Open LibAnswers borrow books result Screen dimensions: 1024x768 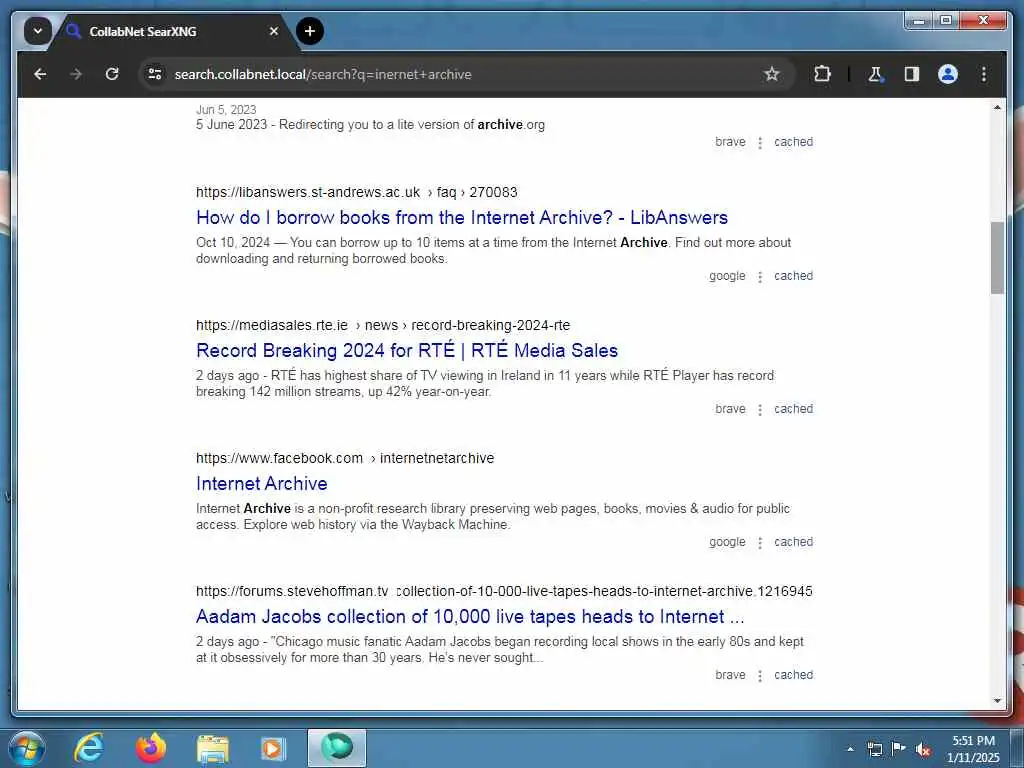point(462,217)
